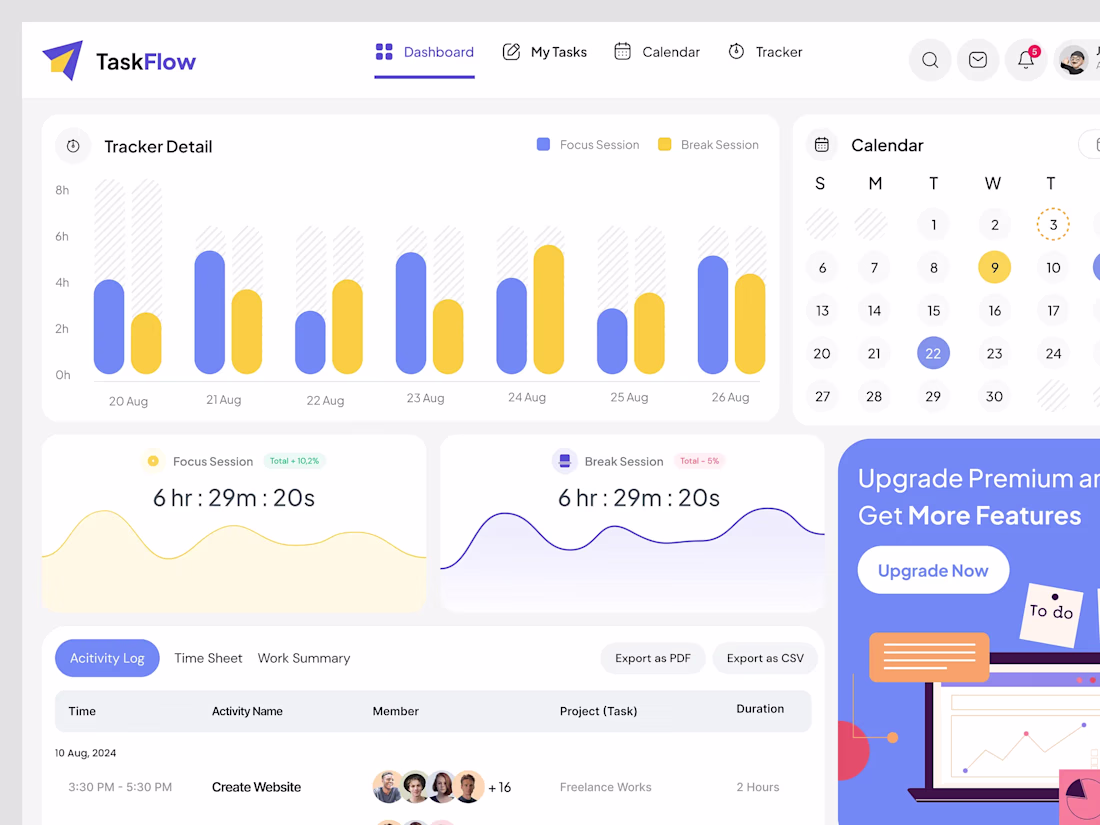Click the 3:30 PM - 5:30 PM time cell
The image size is (1100, 825).
(x=120, y=787)
